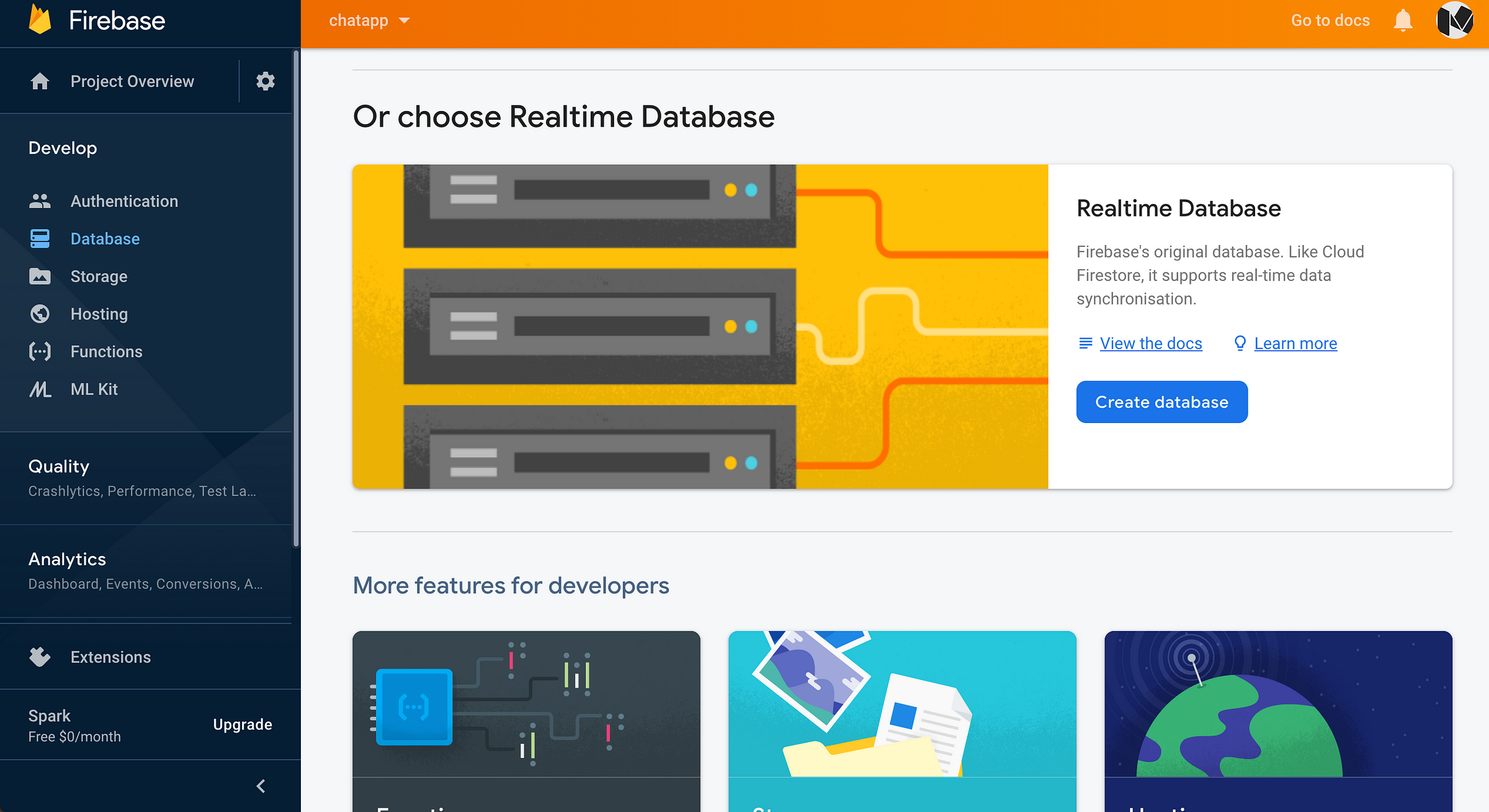This screenshot has height=812, width=1489.
Task: Open the Functions feature card
Action: click(x=526, y=721)
